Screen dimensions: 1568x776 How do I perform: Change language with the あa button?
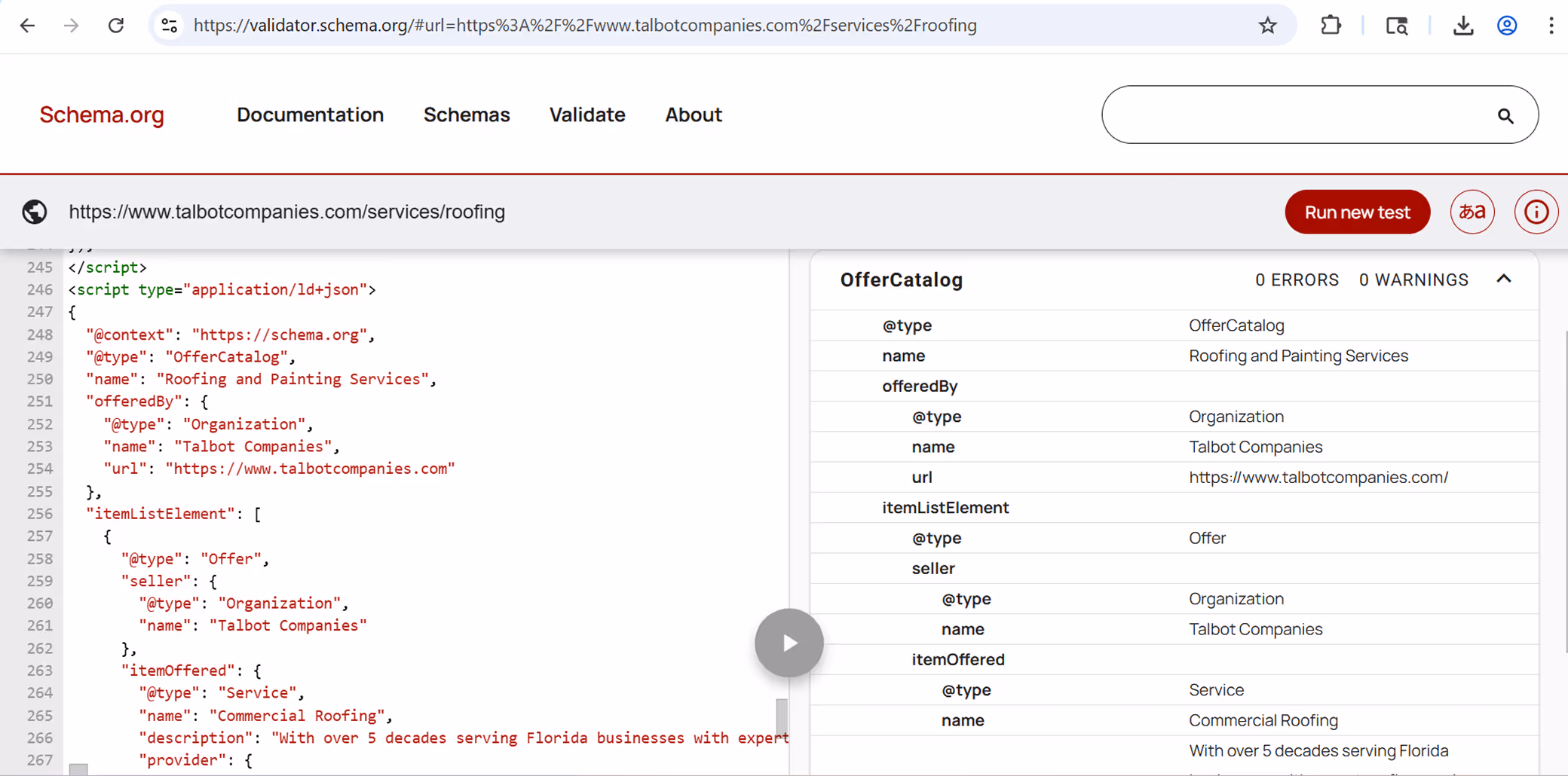(1472, 212)
